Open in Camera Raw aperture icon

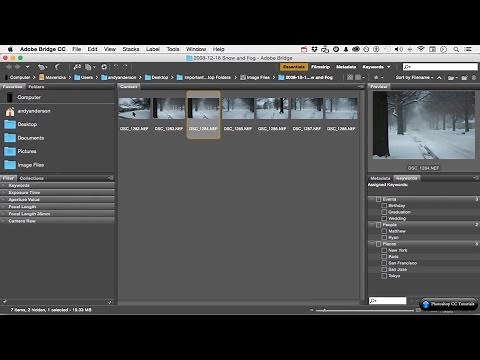pos(104,67)
